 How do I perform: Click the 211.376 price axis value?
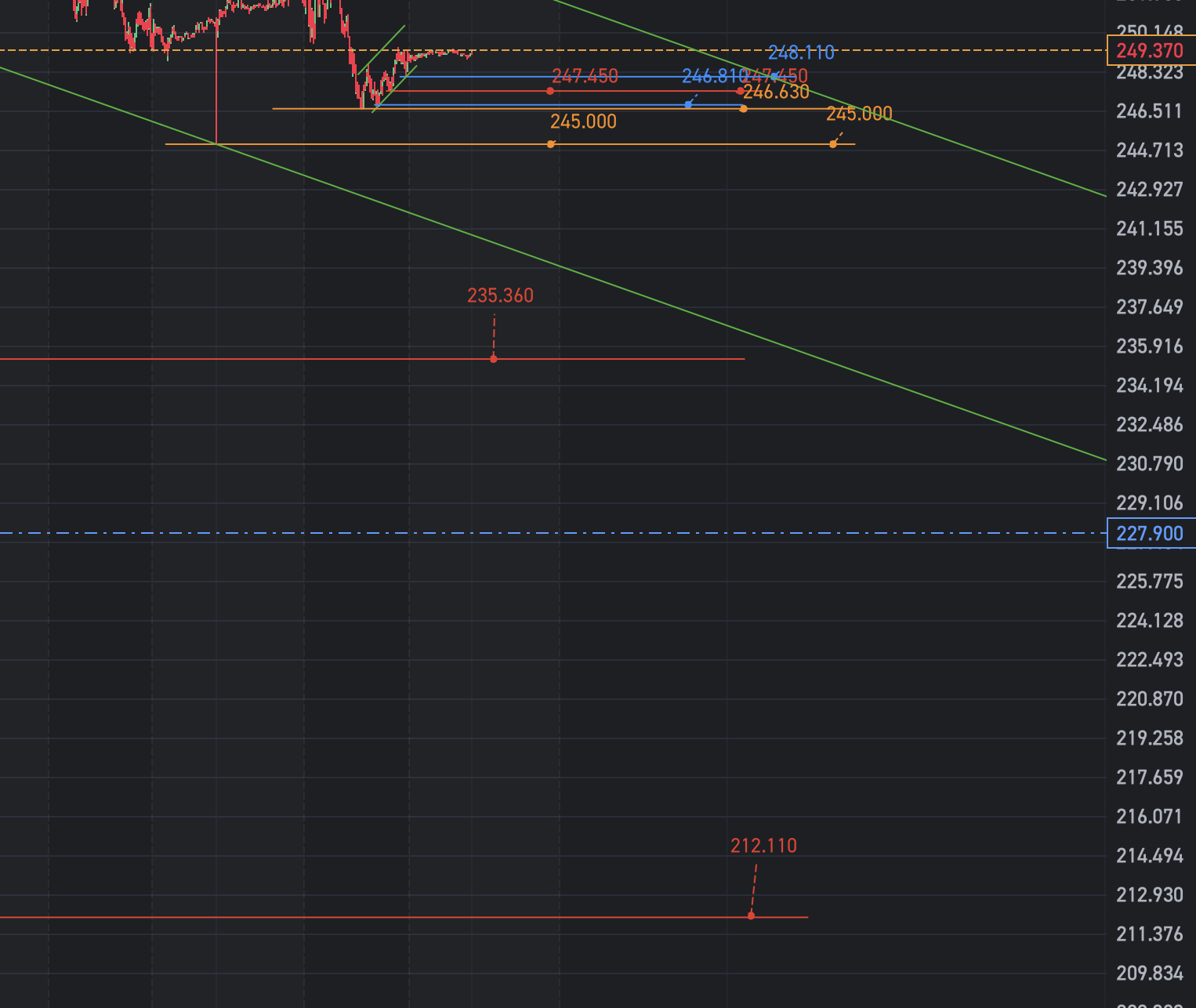click(x=1150, y=934)
